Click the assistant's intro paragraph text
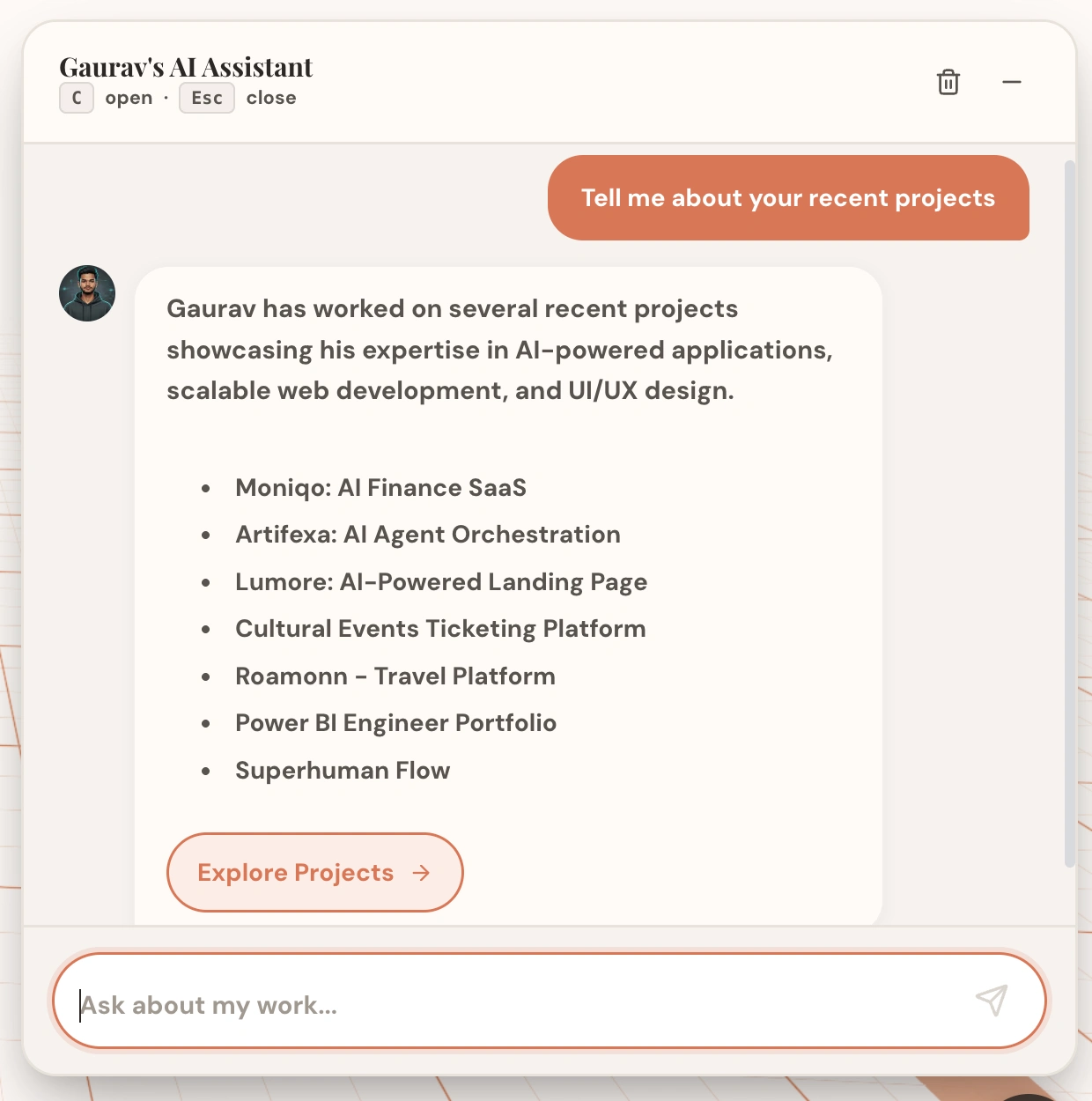Image resolution: width=1092 pixels, height=1101 pixels. 499,350
